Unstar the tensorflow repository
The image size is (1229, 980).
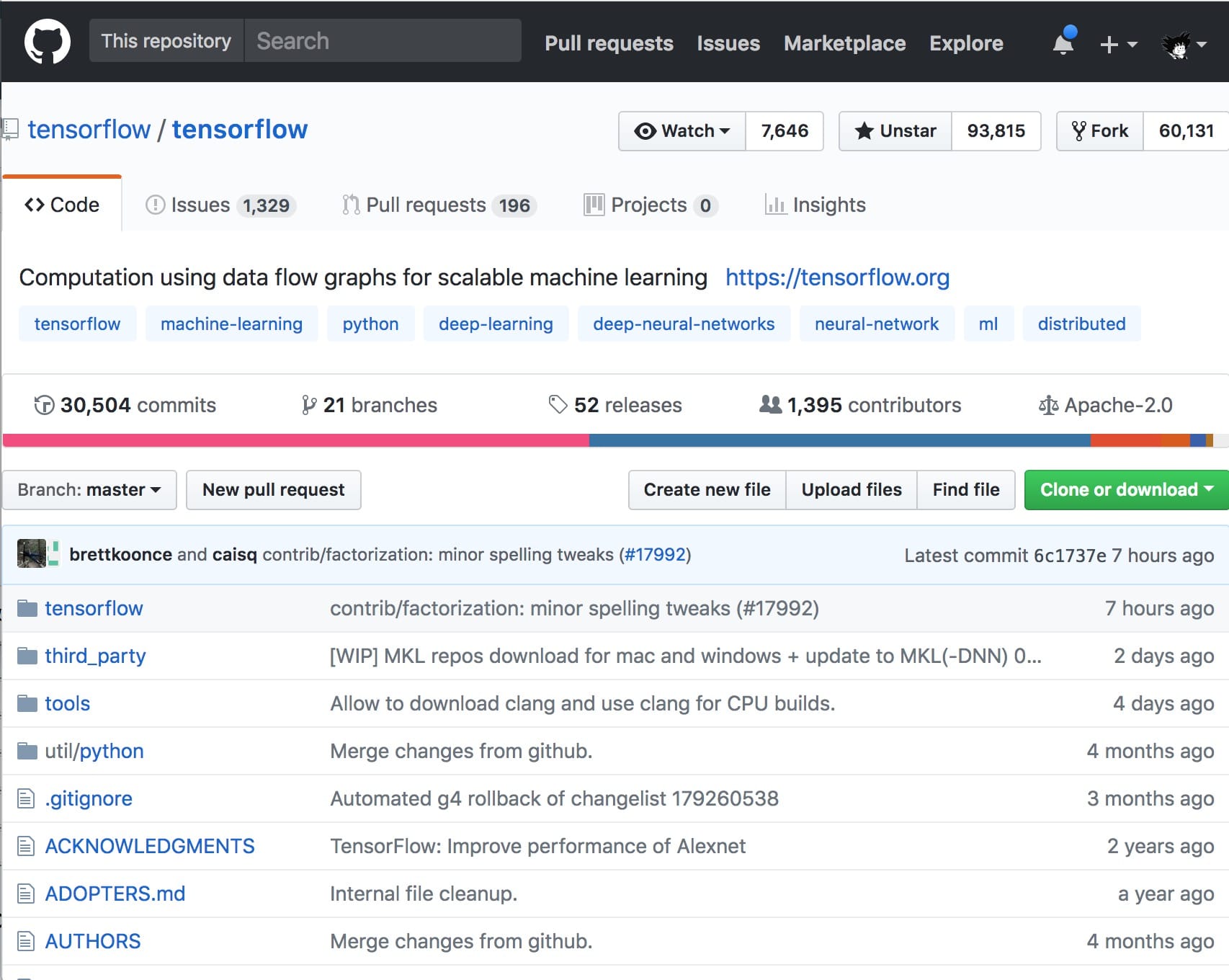pyautogui.click(x=895, y=131)
